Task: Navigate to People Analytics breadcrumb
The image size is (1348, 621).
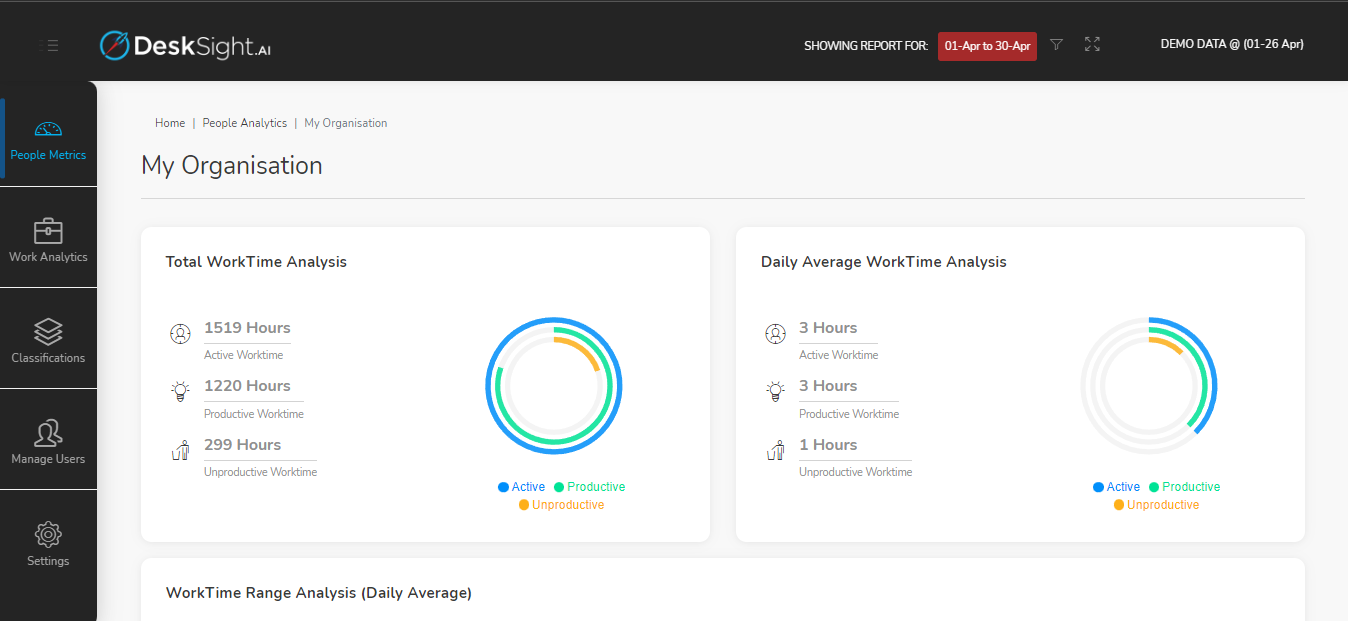Action: click(244, 122)
